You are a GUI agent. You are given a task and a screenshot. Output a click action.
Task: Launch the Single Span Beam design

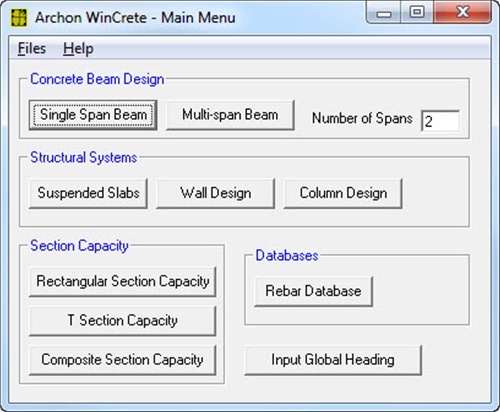pyautogui.click(x=93, y=115)
